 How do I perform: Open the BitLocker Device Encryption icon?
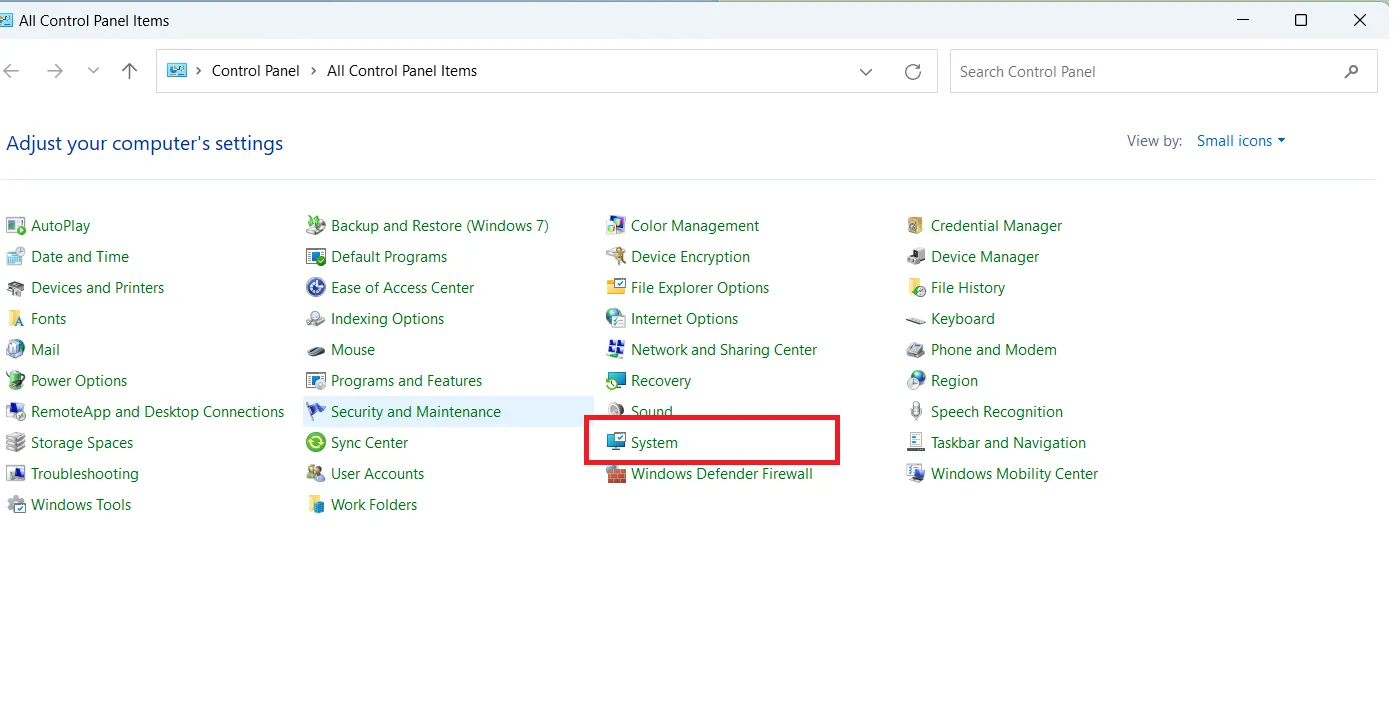coord(690,256)
